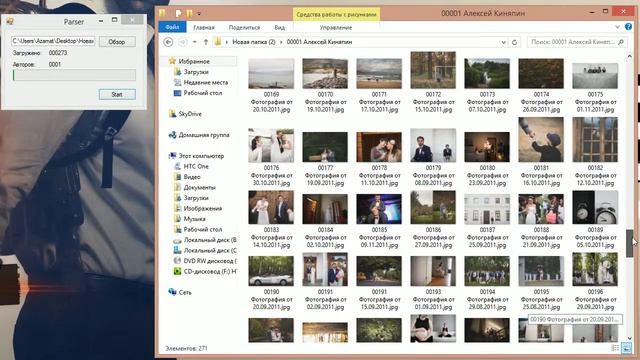Open Explorer help question mark icon
Image resolution: width=640 pixels, height=360 pixels.
629,27
